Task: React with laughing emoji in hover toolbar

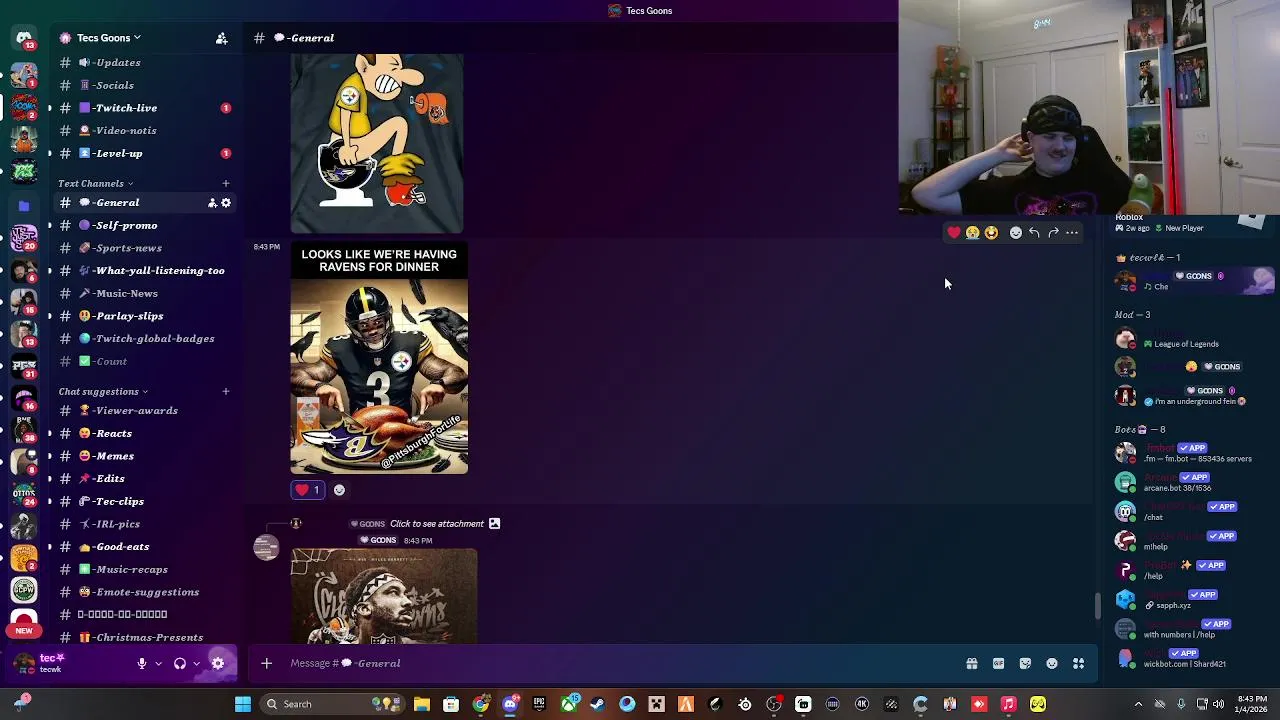Action: point(991,233)
